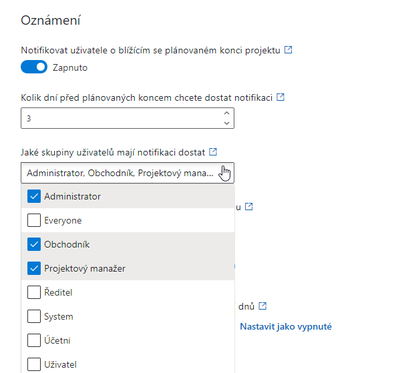400x373 pixels.
Task: Uncheck the Obchodník checkbox
Action: click(34, 244)
